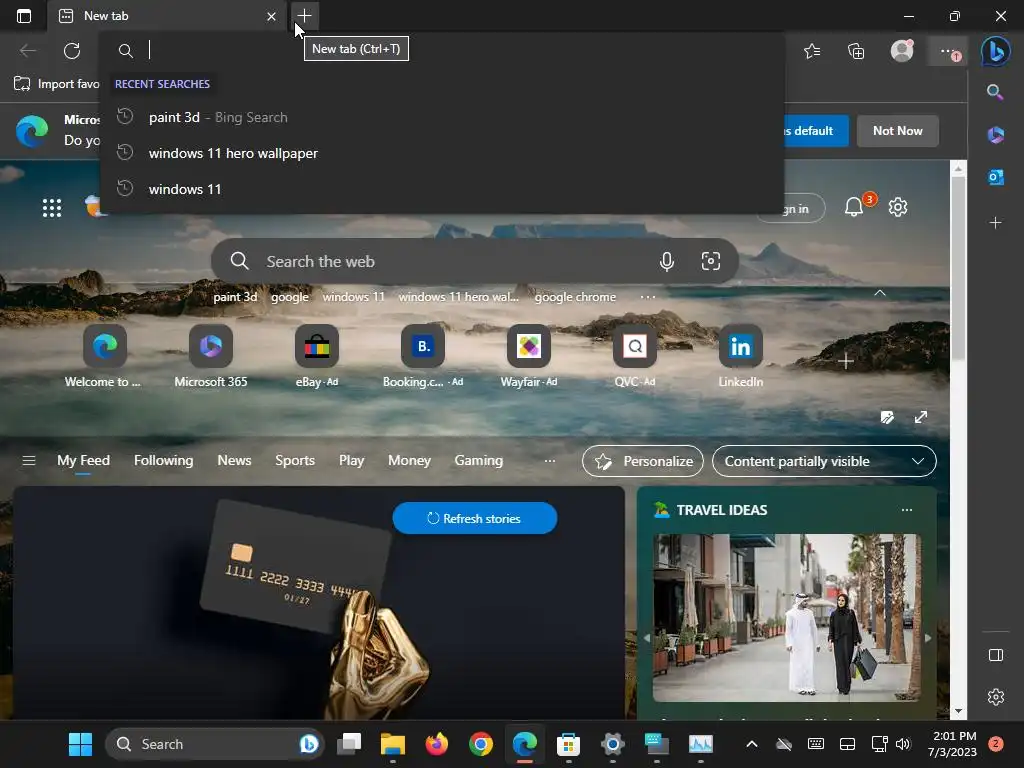Select the My Feed tab

pos(84,460)
